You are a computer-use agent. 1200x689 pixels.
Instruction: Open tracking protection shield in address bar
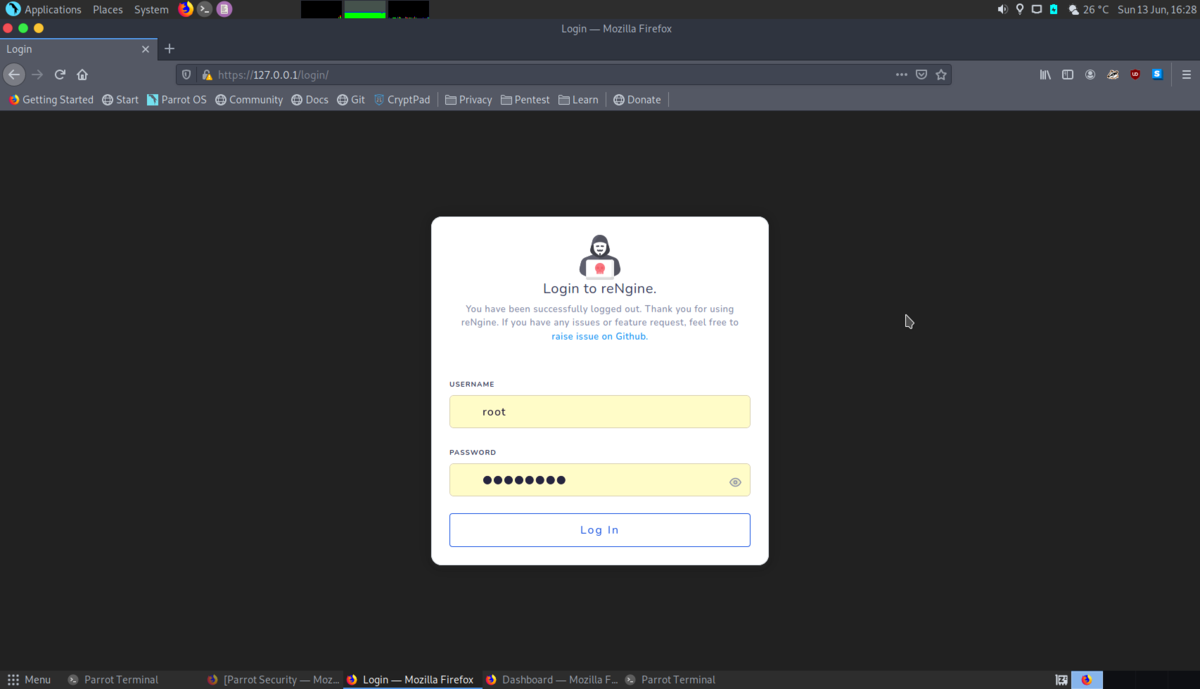click(x=186, y=74)
